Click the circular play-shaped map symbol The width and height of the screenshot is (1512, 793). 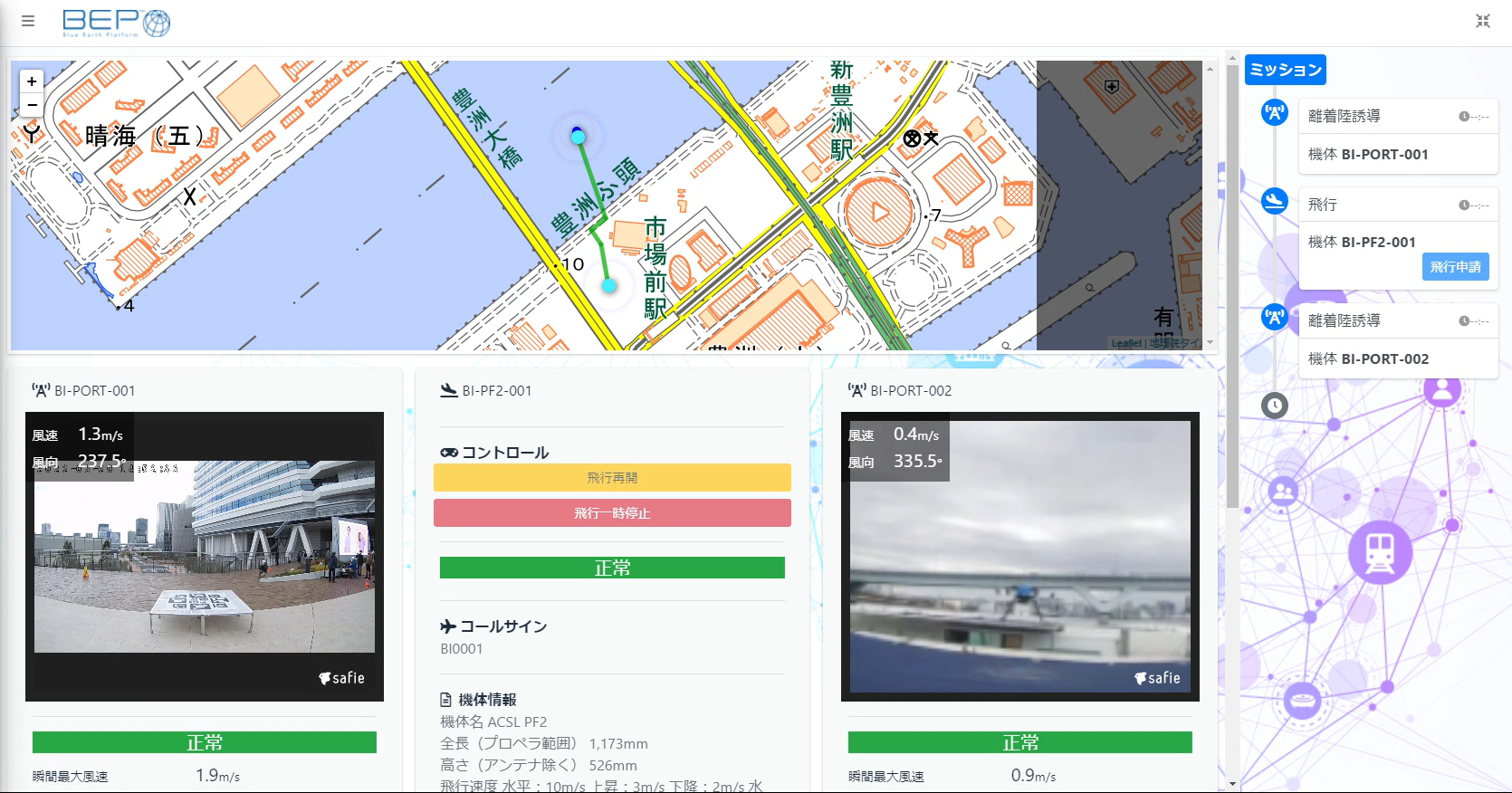pos(878,213)
